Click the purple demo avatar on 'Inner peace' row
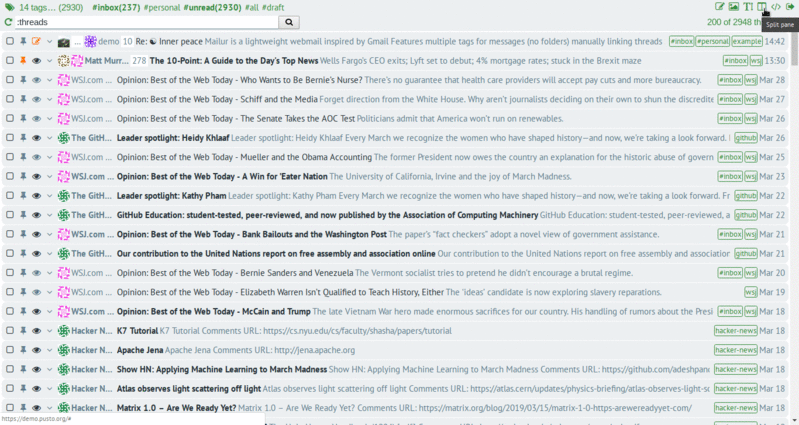The image size is (799, 425). (90, 41)
